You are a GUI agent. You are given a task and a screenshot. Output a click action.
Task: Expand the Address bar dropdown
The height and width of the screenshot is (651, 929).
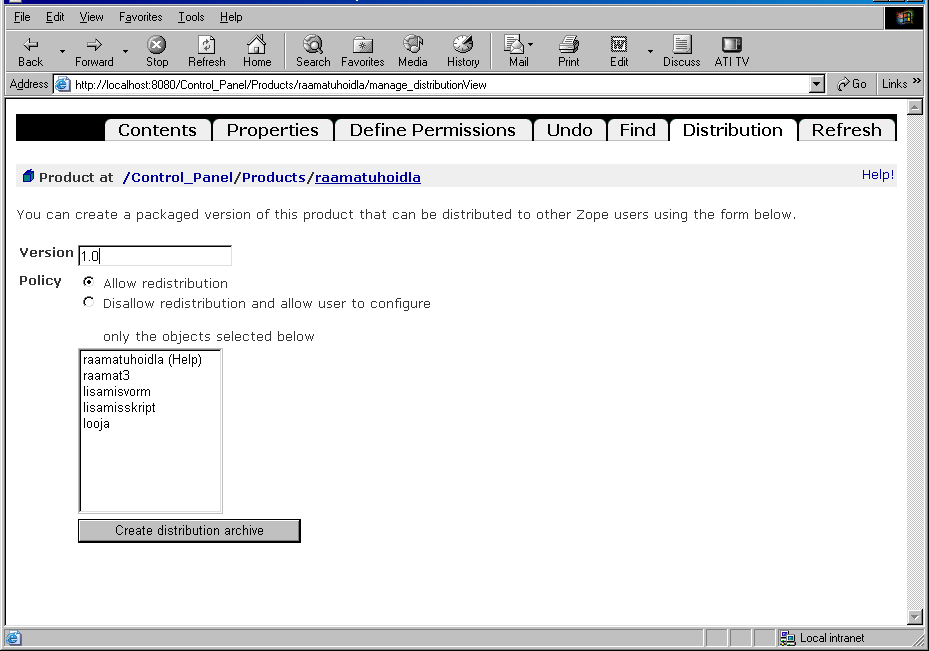817,85
